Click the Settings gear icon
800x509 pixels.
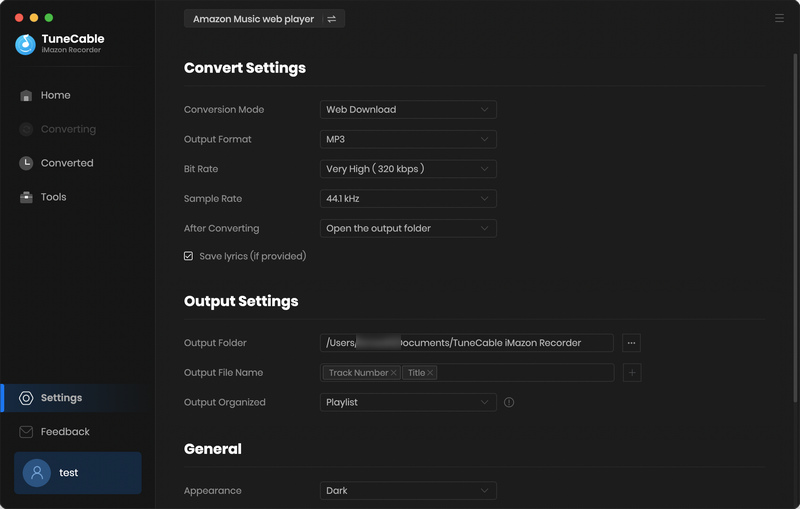tap(26, 398)
